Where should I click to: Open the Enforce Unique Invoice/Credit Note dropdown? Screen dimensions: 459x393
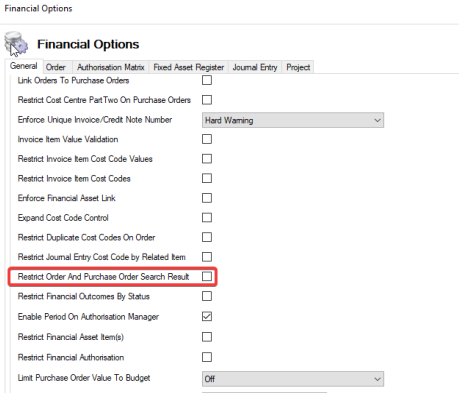pos(293,120)
